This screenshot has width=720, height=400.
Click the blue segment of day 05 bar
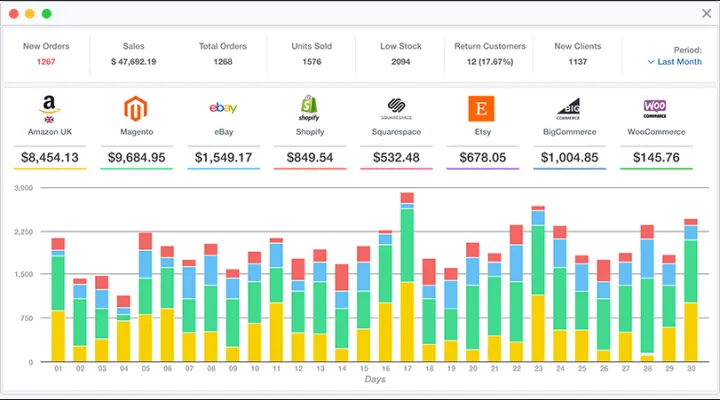click(x=146, y=264)
